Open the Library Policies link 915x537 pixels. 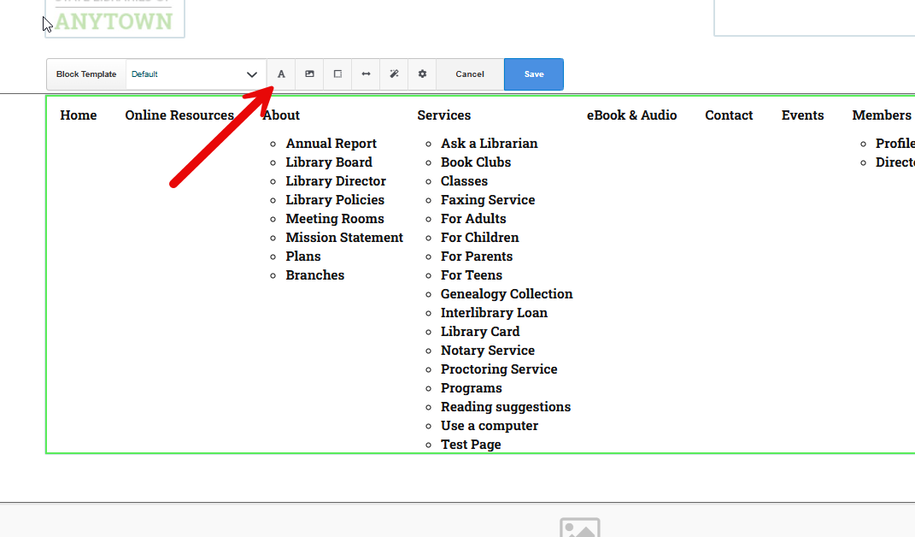(x=335, y=200)
